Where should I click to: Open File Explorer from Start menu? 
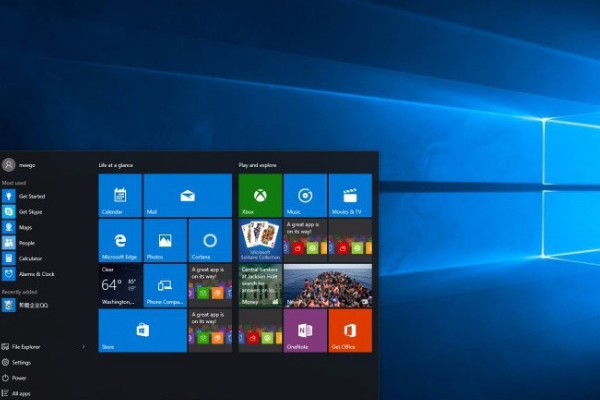(x=21, y=347)
